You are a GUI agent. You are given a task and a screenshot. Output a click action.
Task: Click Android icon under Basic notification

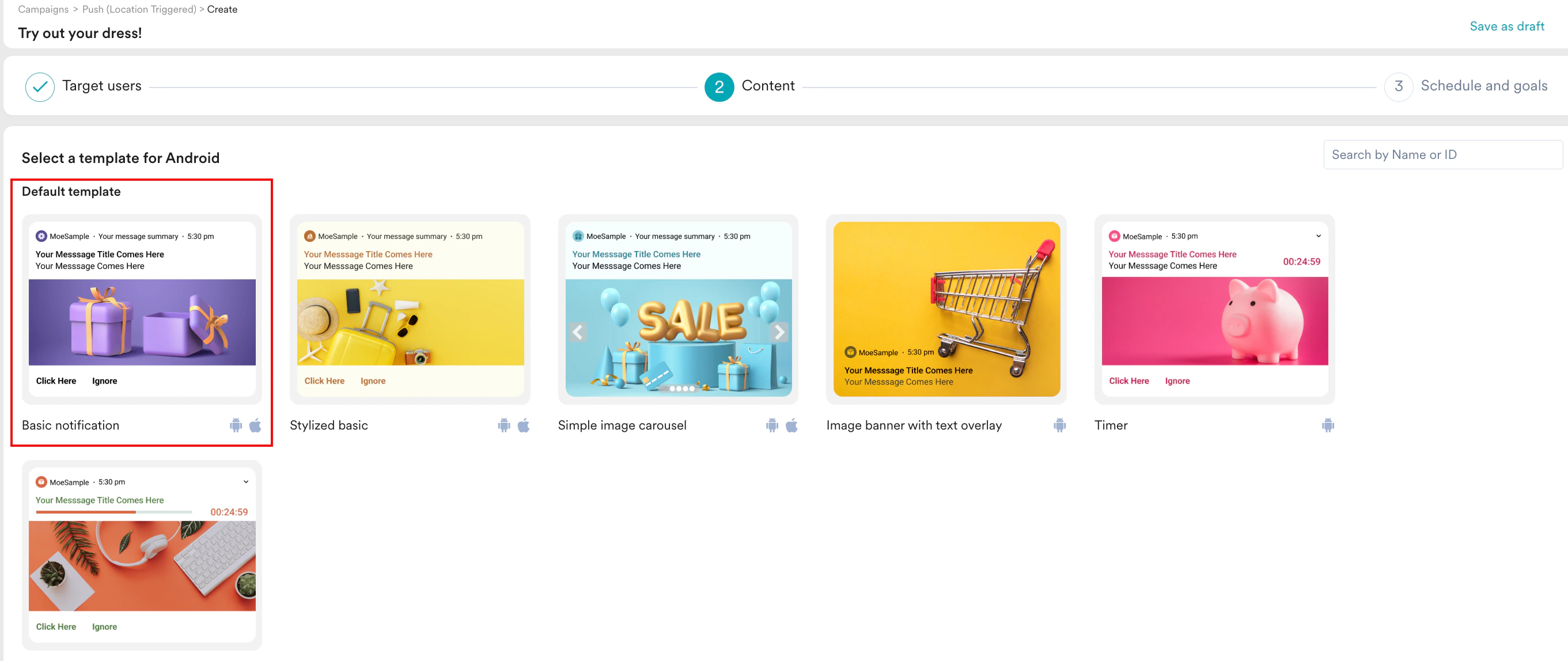click(x=236, y=425)
